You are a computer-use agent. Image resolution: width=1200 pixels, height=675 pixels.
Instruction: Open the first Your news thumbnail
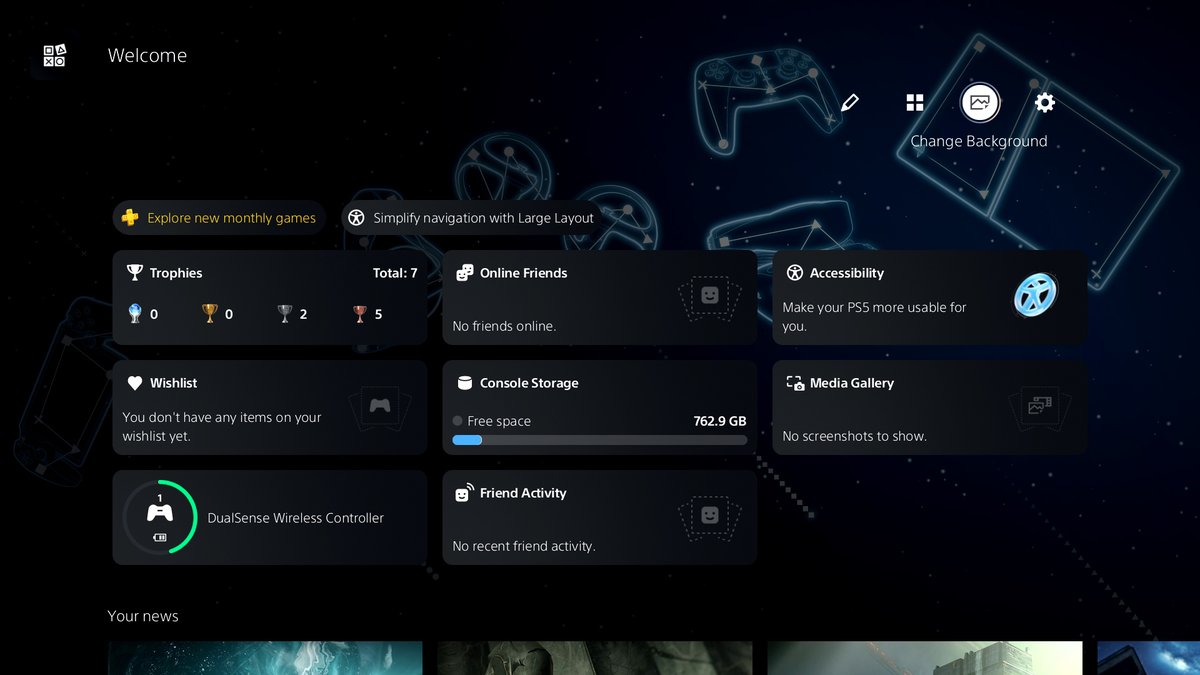coord(265,658)
